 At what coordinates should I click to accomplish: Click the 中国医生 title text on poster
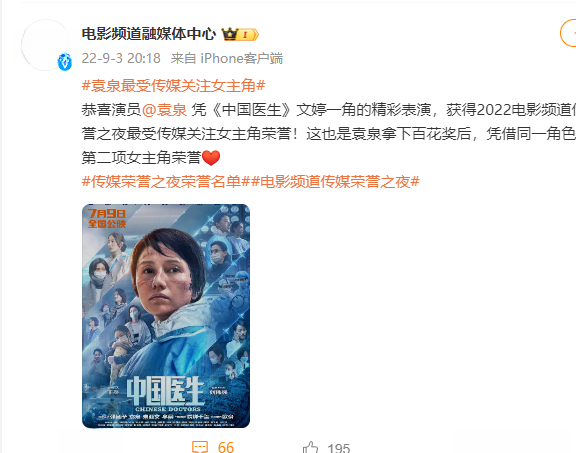click(165, 391)
